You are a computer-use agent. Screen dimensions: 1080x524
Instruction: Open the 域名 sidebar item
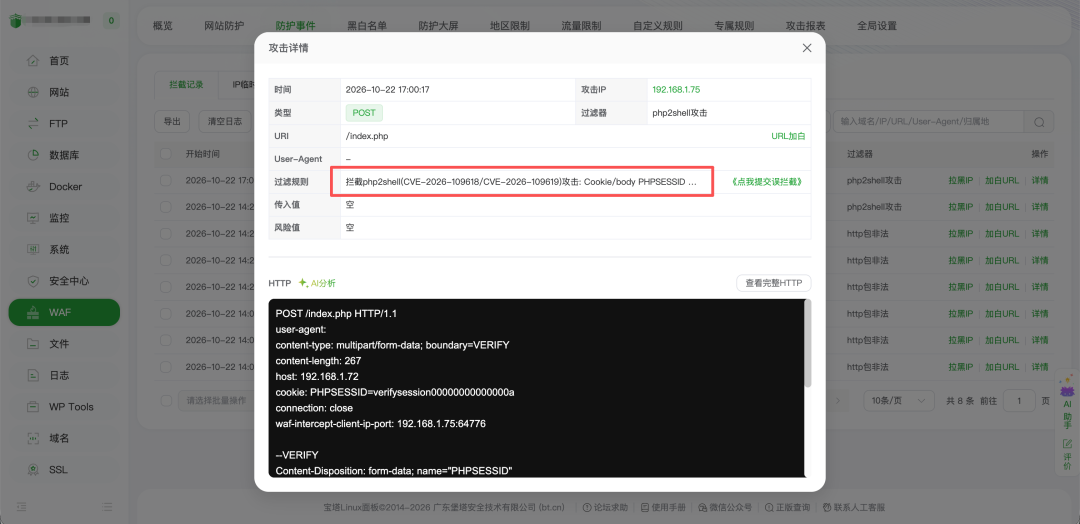tap(63, 438)
